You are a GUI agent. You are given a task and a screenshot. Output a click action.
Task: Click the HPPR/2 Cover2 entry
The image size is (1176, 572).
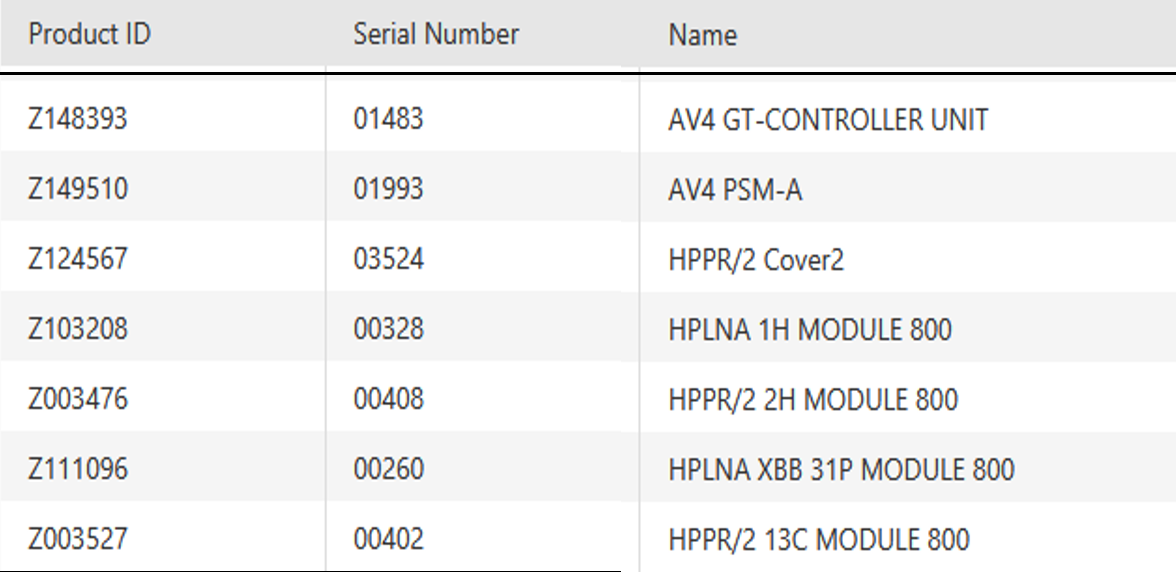(x=756, y=260)
